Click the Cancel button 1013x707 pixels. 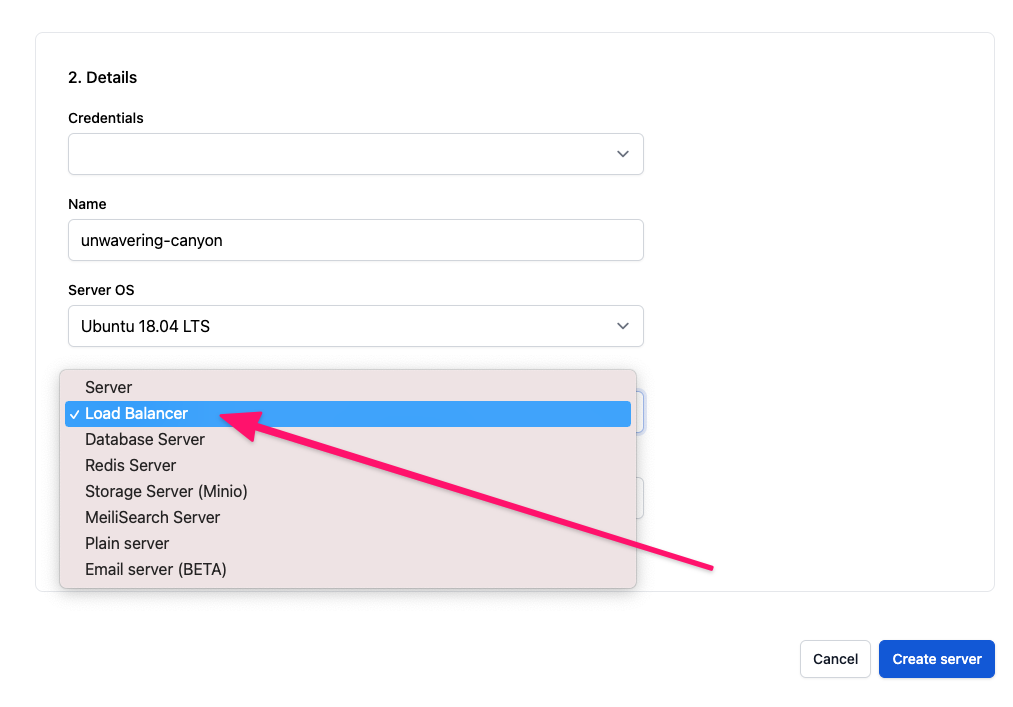pyautogui.click(x=835, y=659)
